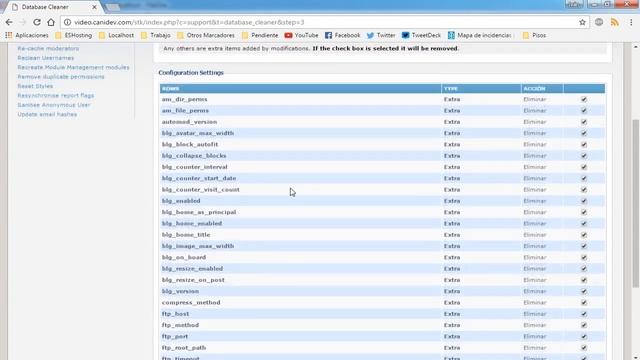Uncheck the blg_avatar_max_width checkbox
The width and height of the screenshot is (640, 360).
pos(584,133)
